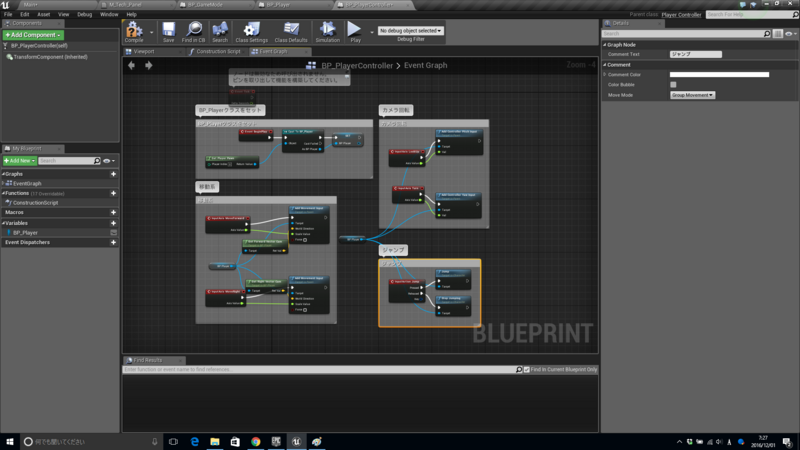
Task: Collapse the Functions section
Action: 4,193
